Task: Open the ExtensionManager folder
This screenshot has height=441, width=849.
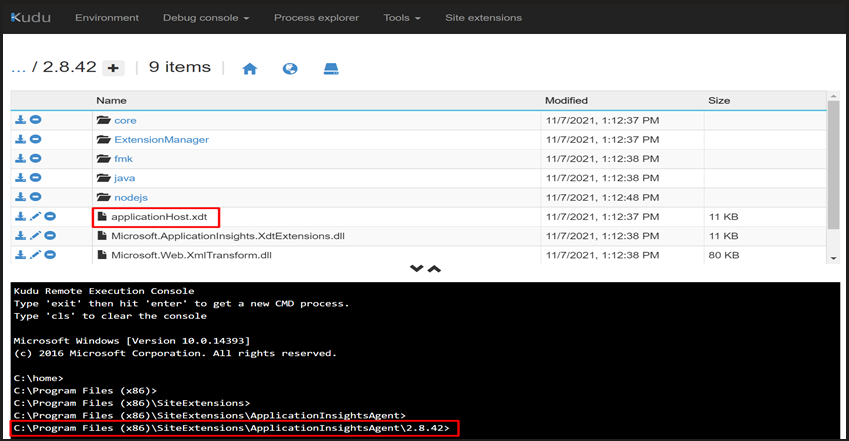Action: (161, 139)
